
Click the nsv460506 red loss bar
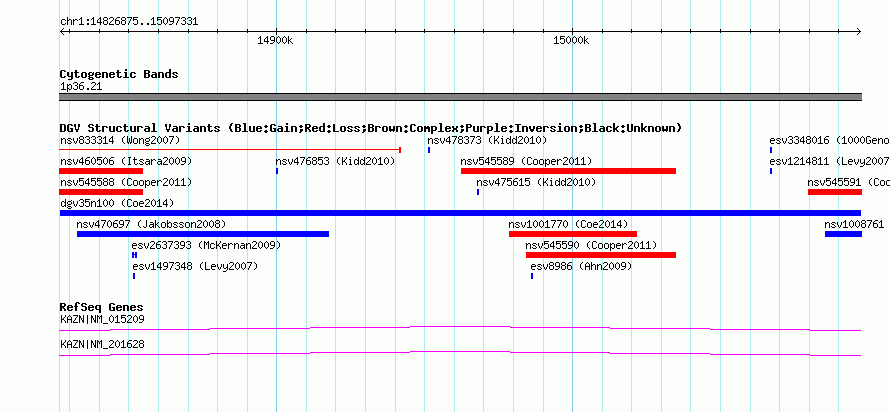101,171
